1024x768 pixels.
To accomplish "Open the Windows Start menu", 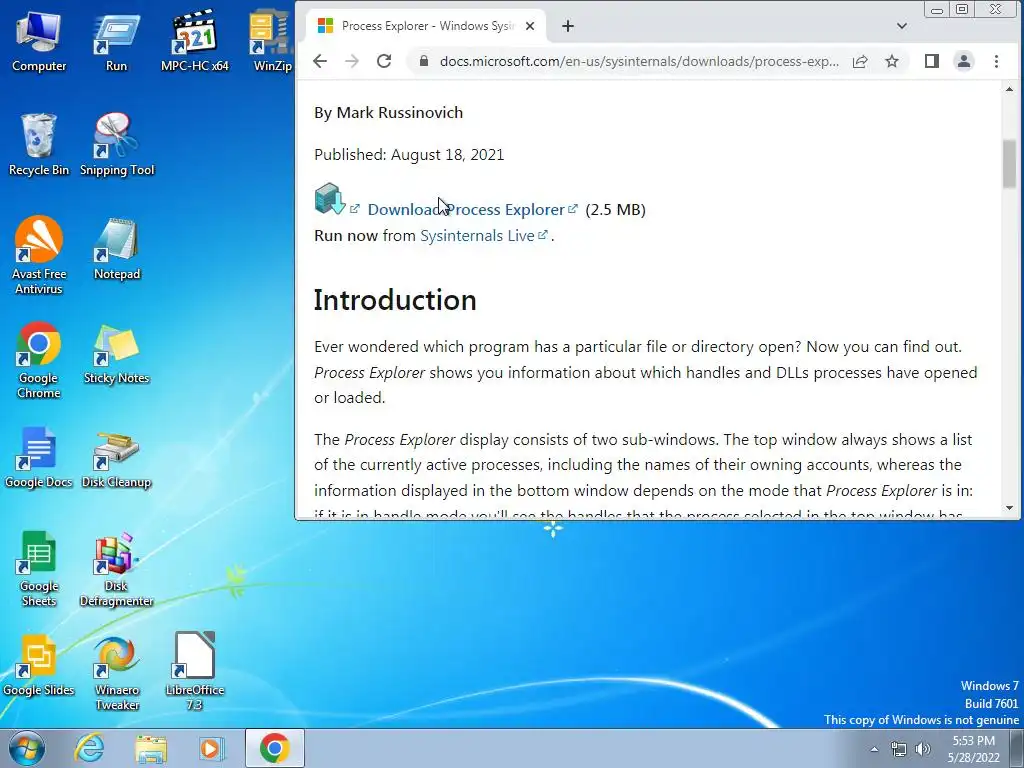I will tap(26, 748).
